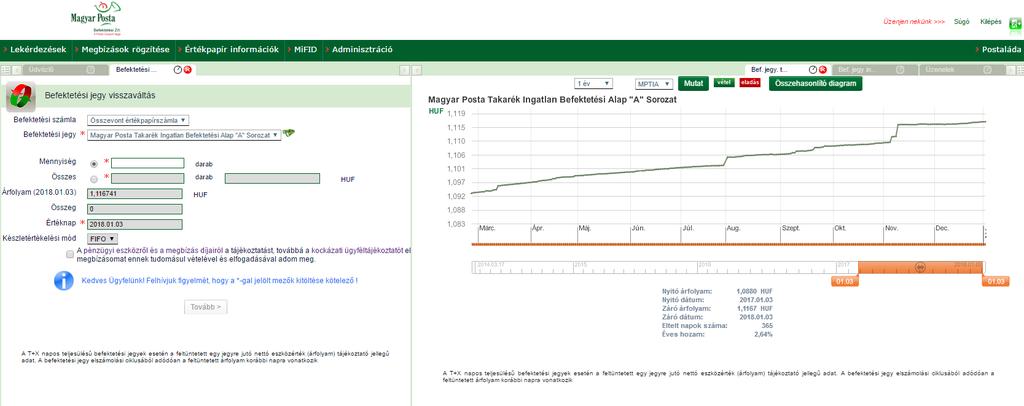Click the Összeg field showing 0

(x=135, y=209)
